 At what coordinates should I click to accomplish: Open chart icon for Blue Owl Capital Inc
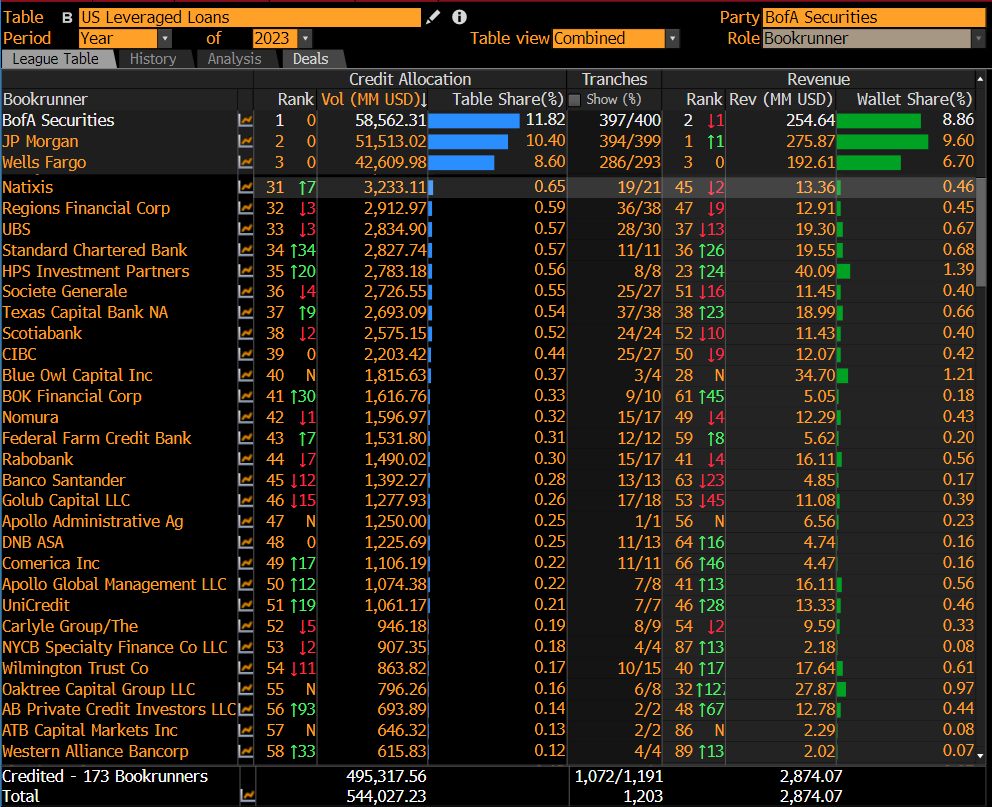tap(245, 375)
